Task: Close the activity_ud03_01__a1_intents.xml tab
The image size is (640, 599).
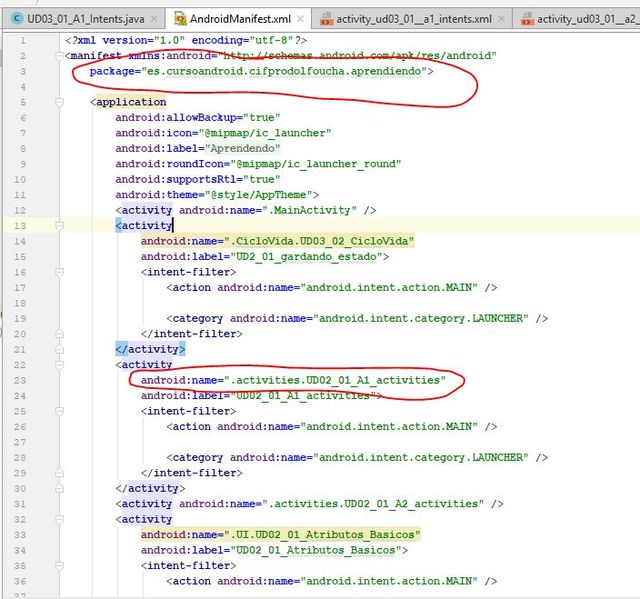Action: pos(502,19)
